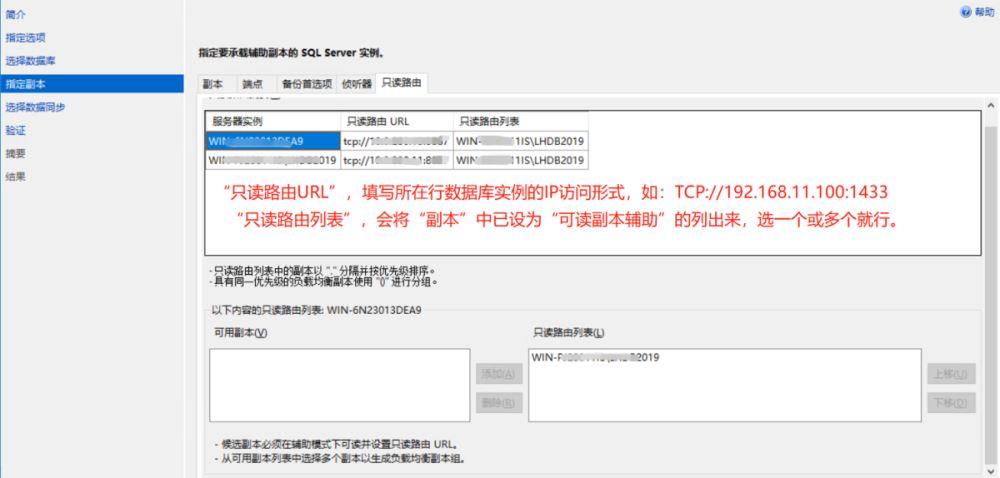1000x478 pixels.
Task: Click the scrollbar up arrow
Action: 991,105
